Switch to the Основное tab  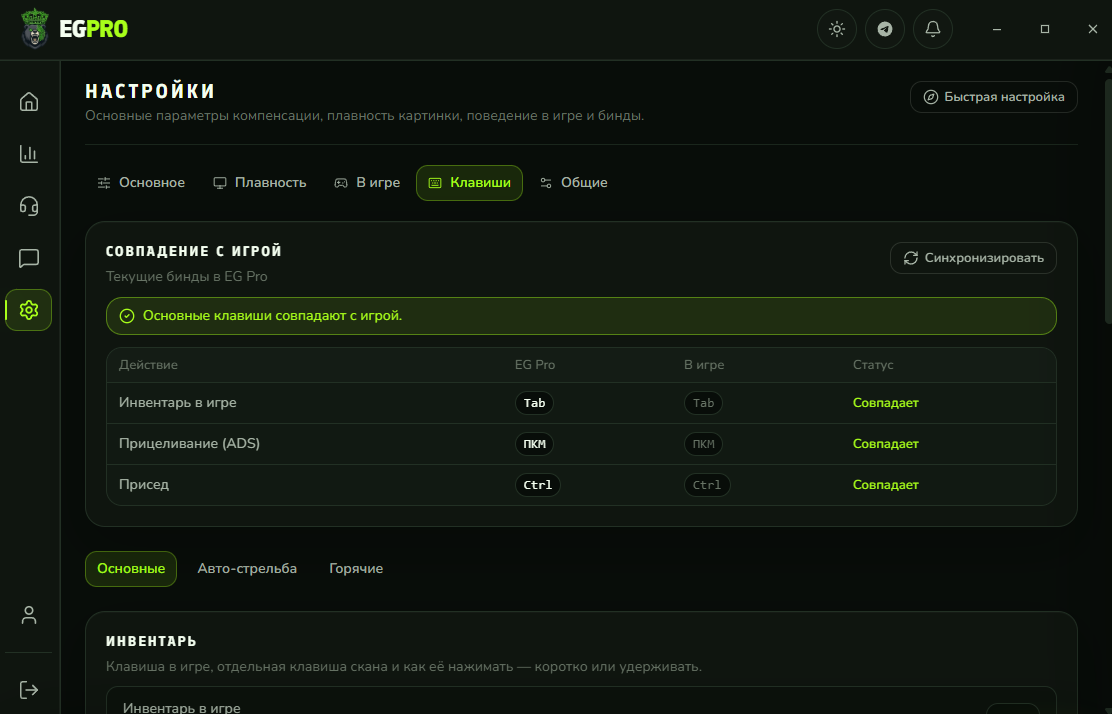141,183
